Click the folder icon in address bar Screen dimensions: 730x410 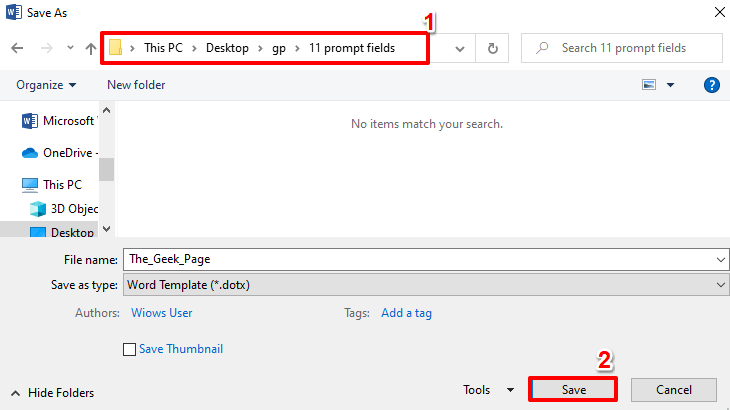click(115, 47)
